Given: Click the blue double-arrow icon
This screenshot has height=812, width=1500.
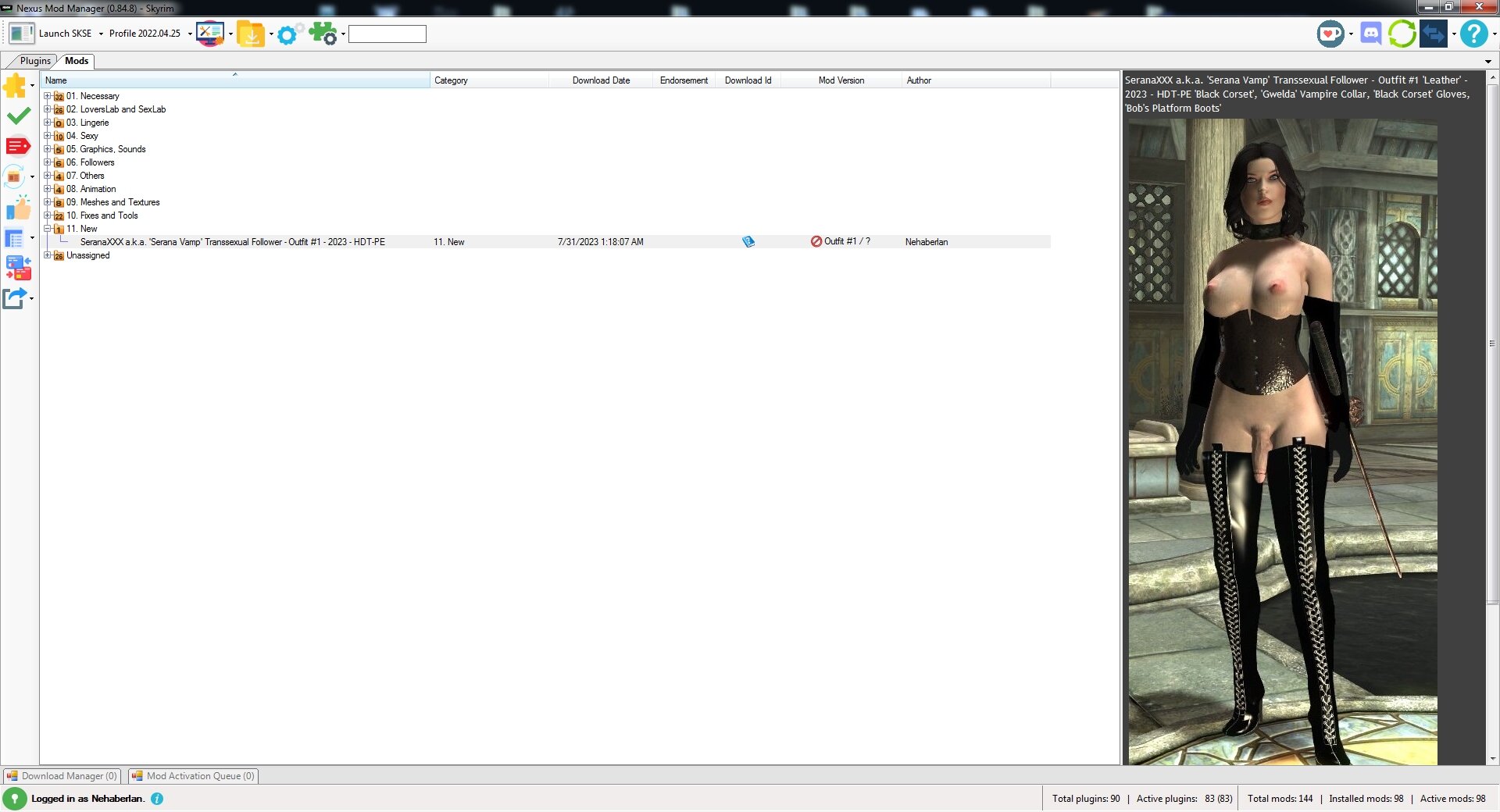Looking at the screenshot, I should coord(1434,34).
